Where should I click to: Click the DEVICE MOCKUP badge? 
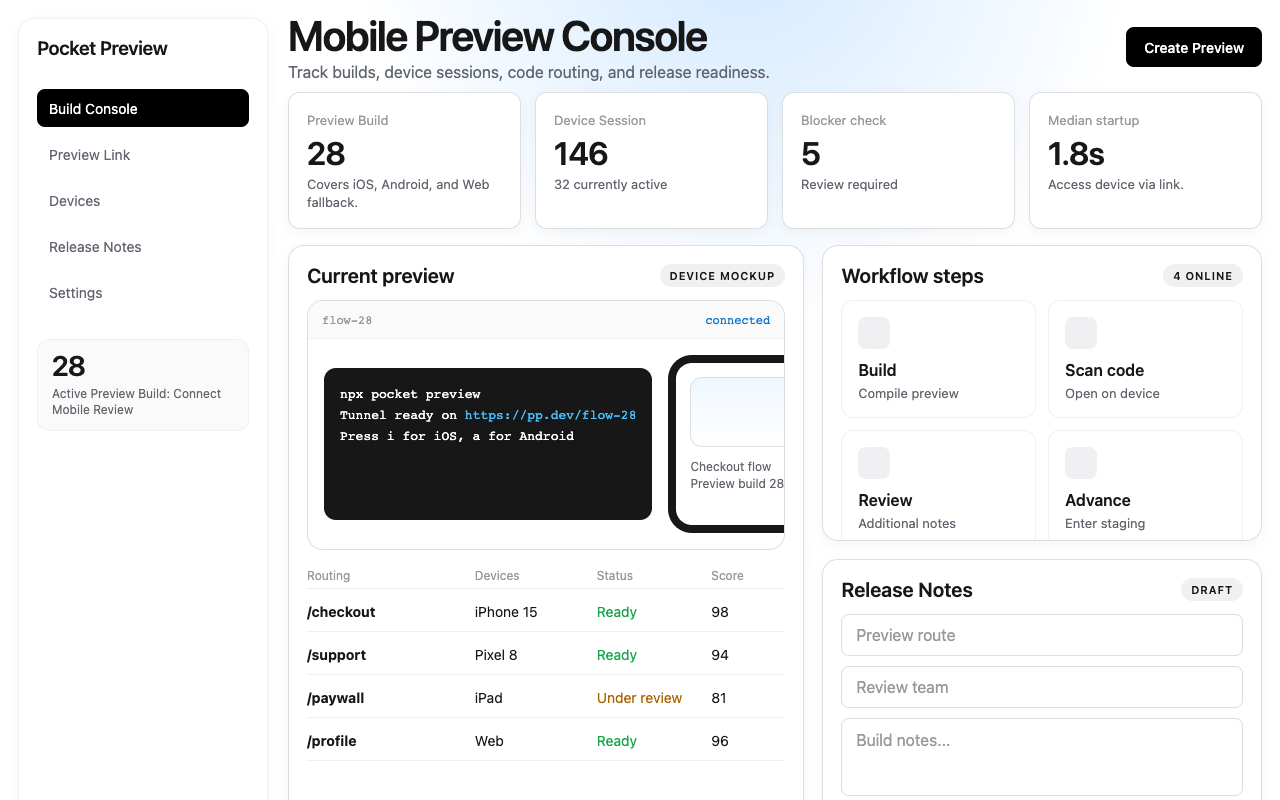[722, 276]
